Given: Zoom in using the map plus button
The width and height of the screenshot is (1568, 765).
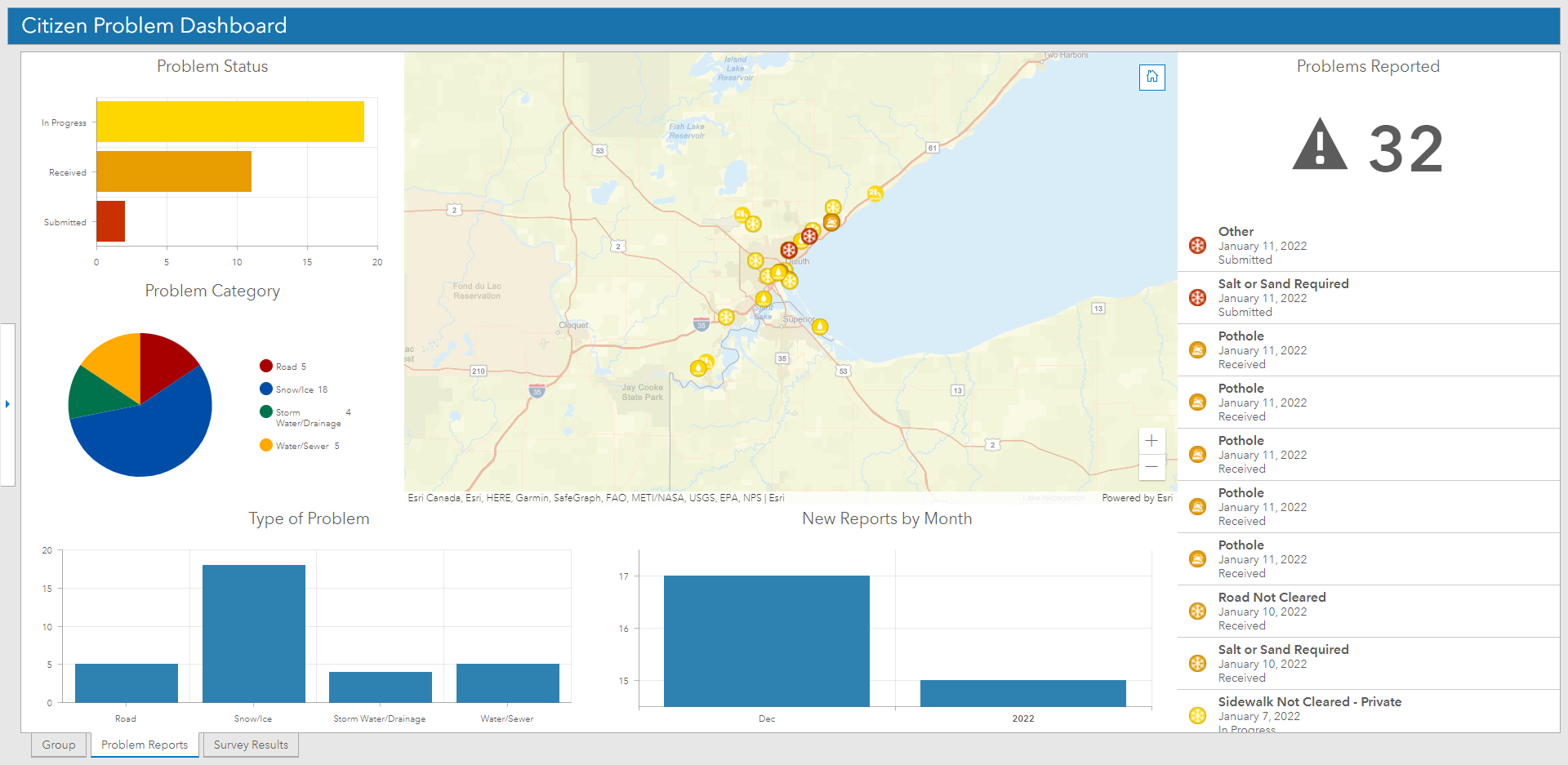Looking at the screenshot, I should (1151, 441).
